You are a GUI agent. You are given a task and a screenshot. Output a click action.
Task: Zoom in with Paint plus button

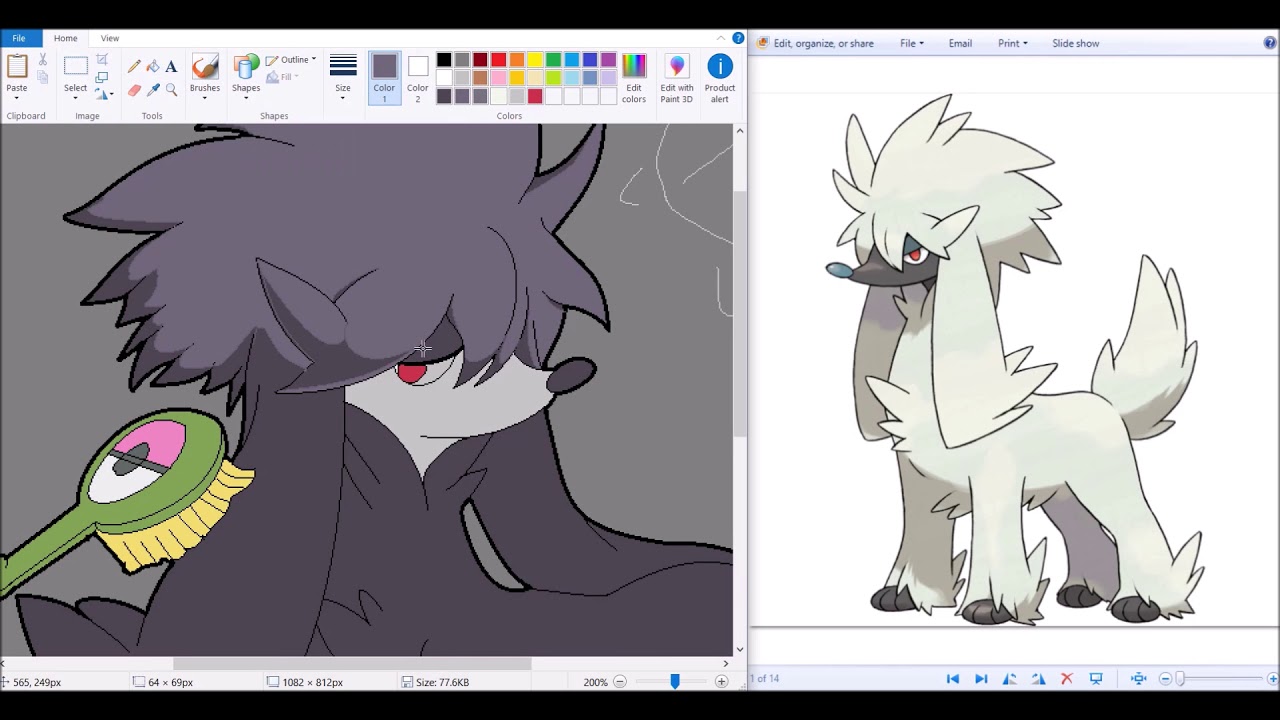(721, 682)
